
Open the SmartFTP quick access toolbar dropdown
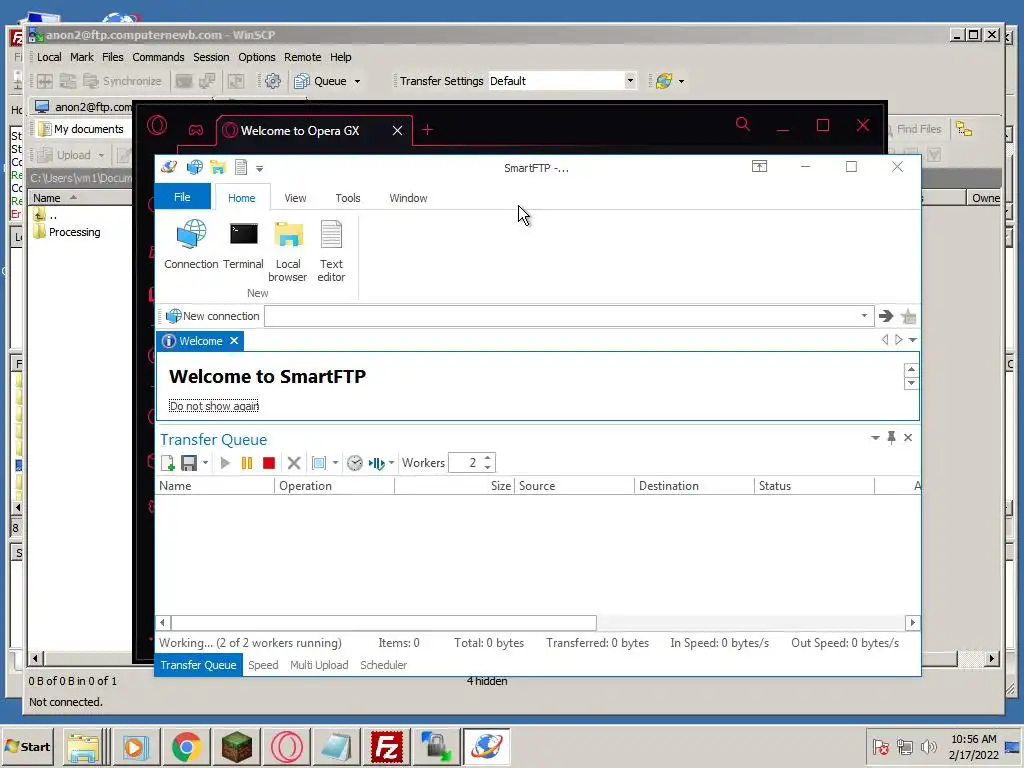tap(259, 168)
